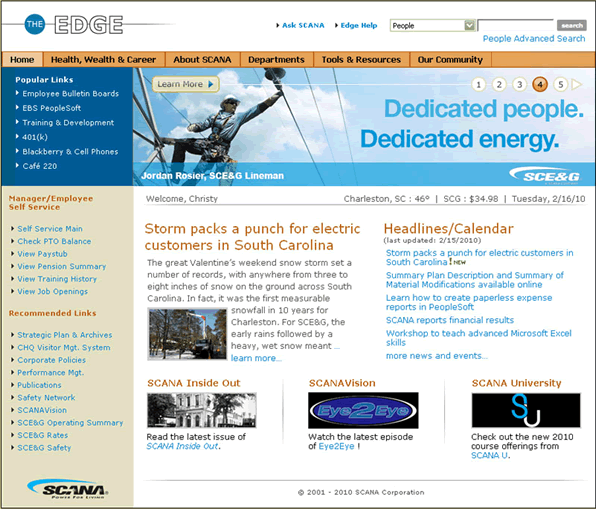The width and height of the screenshot is (596, 509).
Task: Show banner slide 4
Action: click(x=540, y=84)
